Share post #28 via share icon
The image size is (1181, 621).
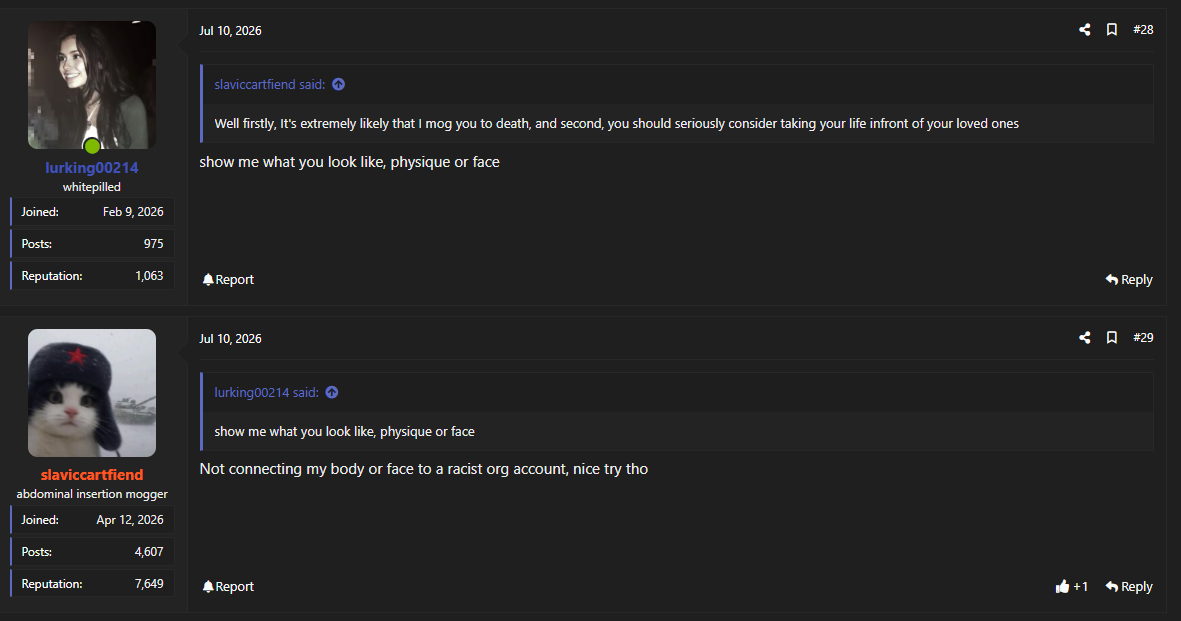pos(1085,29)
